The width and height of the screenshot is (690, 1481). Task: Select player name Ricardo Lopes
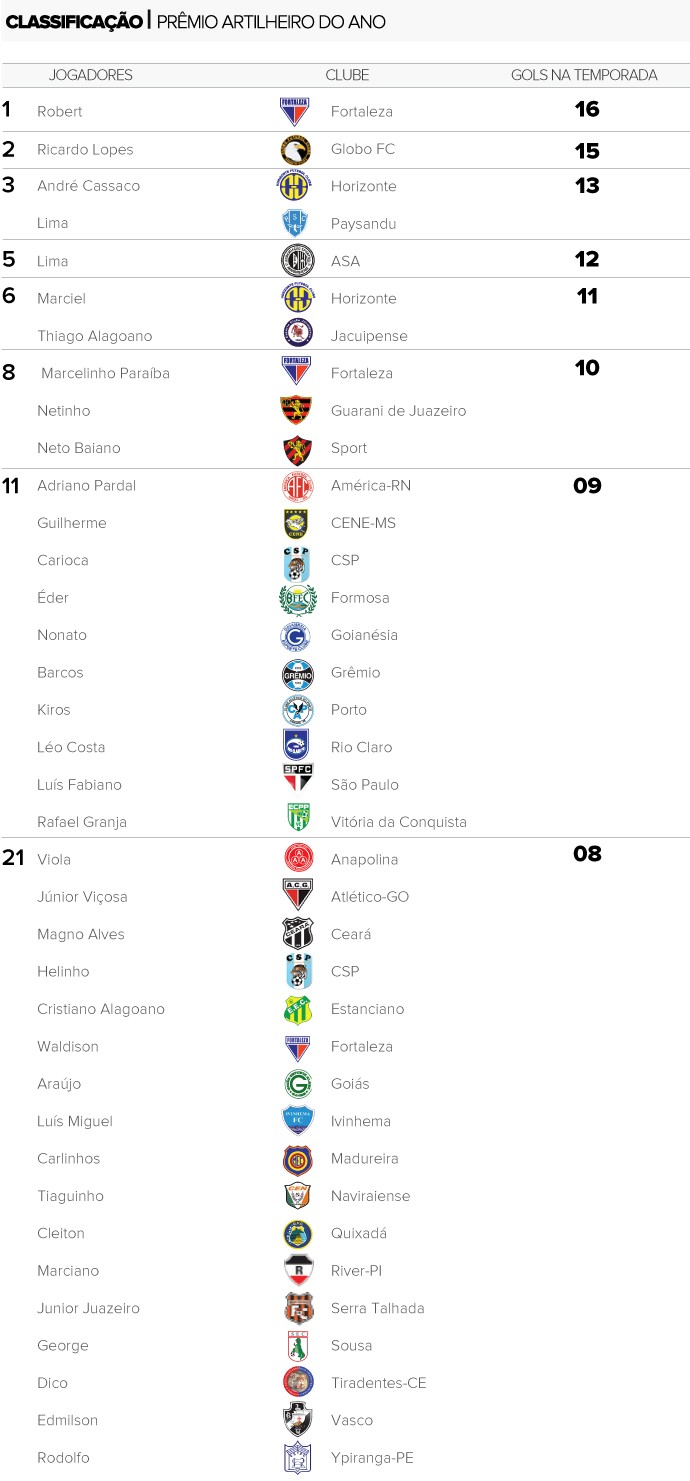click(x=85, y=150)
